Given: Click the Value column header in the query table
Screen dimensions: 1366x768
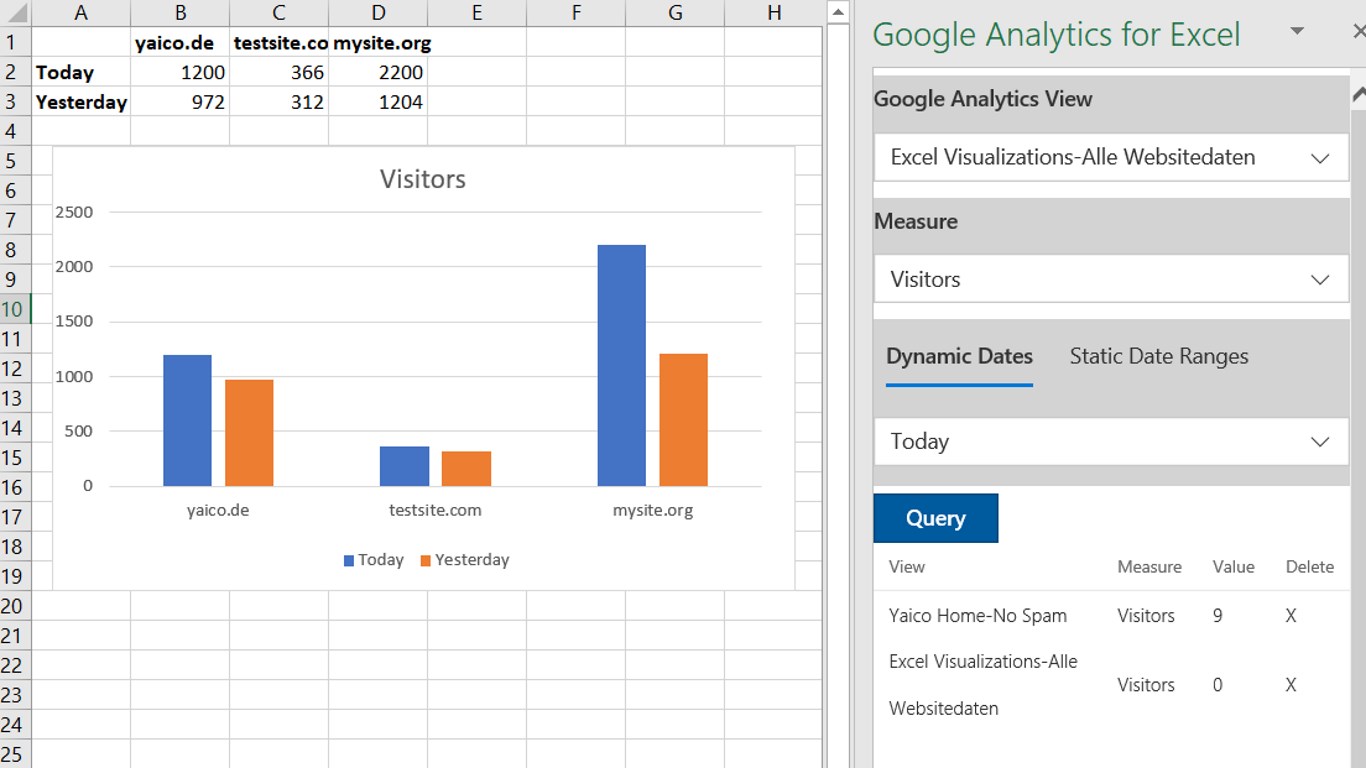Looking at the screenshot, I should [1233, 567].
